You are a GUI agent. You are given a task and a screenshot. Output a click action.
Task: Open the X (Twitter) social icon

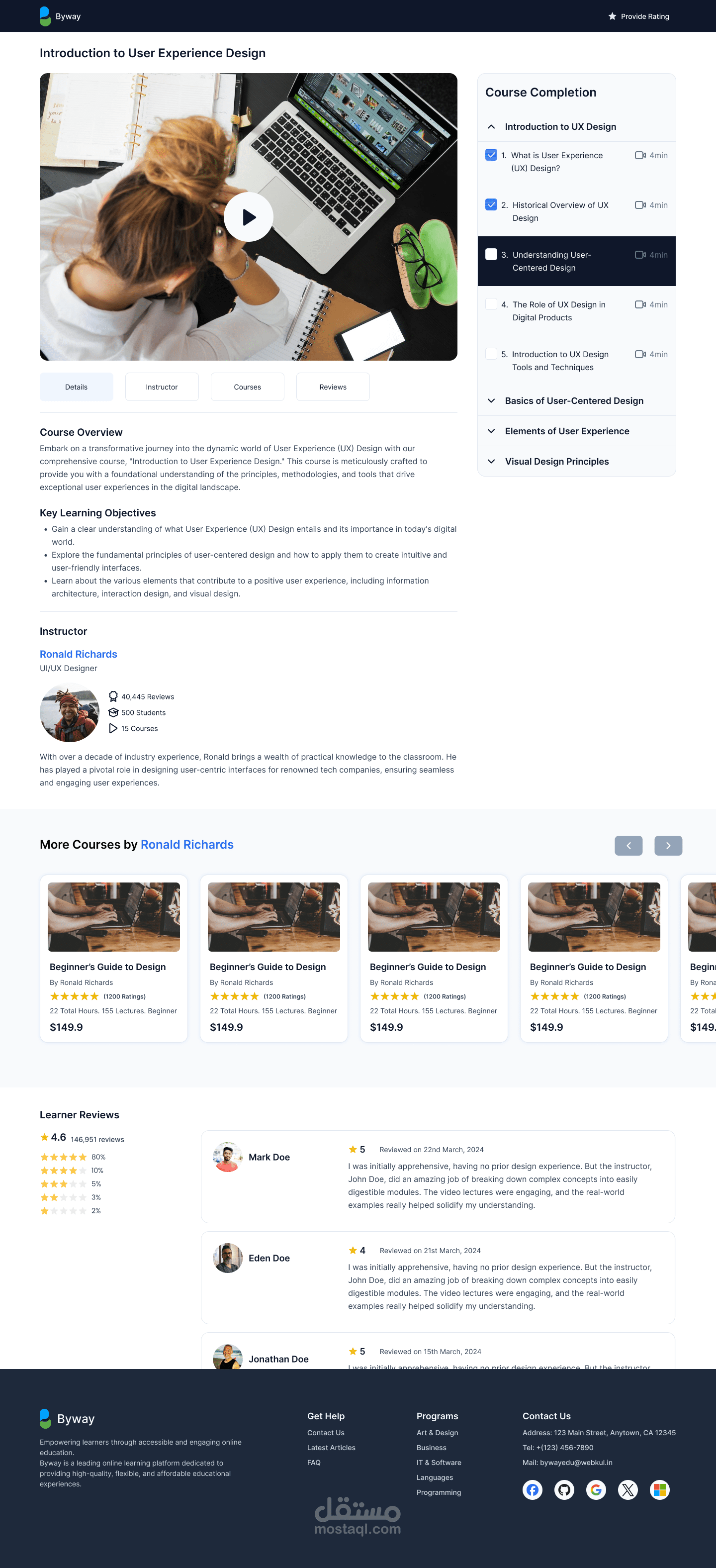[628, 1489]
